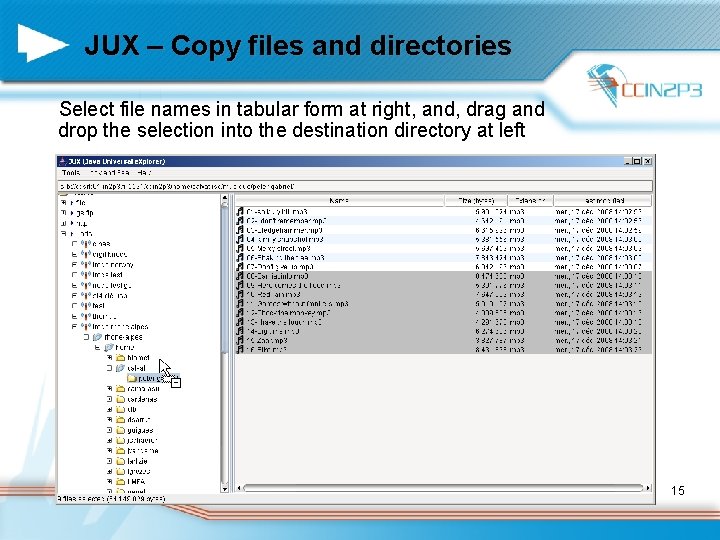The image size is (720, 540).
Task: Sort by the Extension column header
Action: pyautogui.click(x=530, y=201)
